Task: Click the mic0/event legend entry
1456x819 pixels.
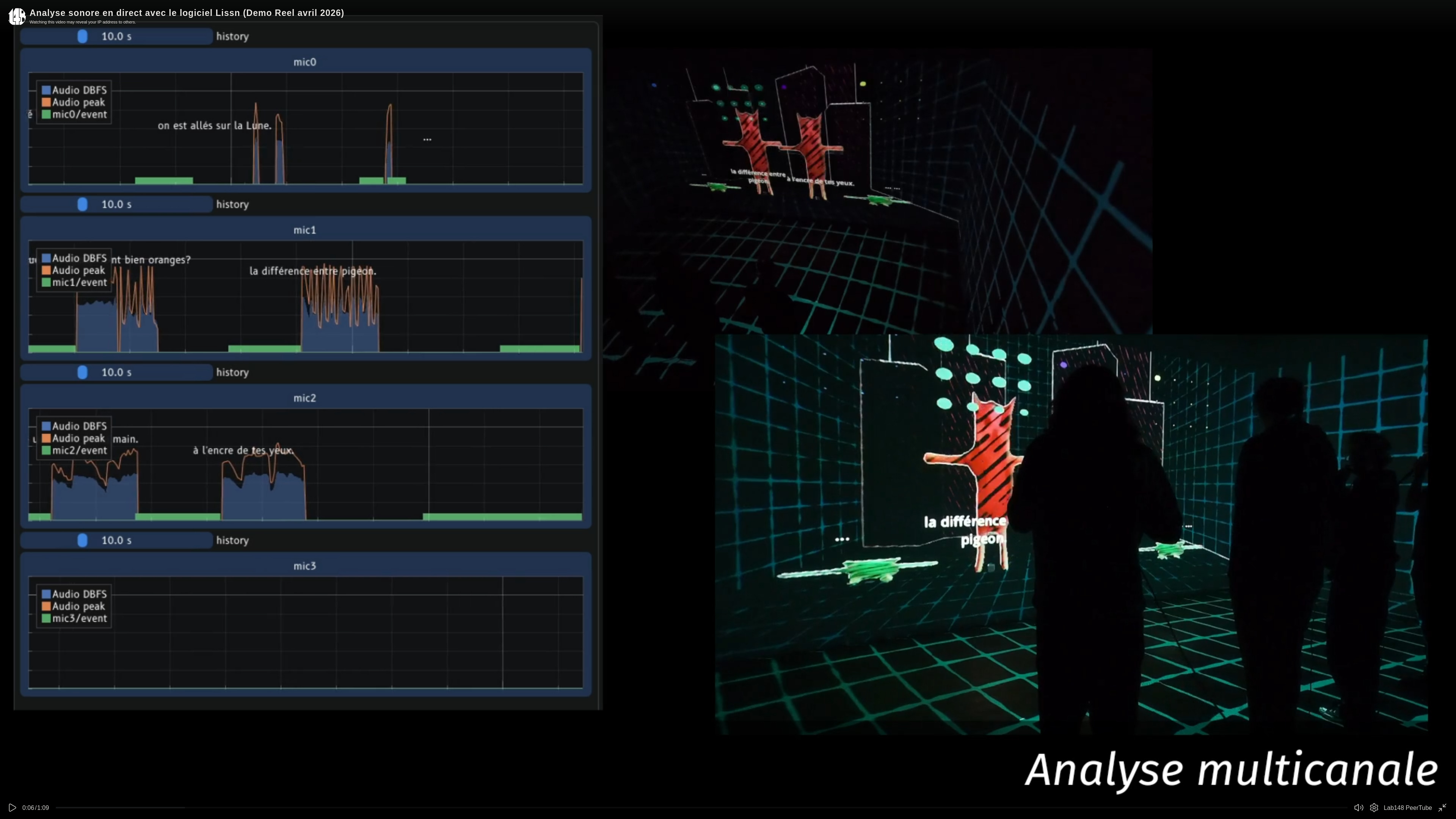Action: coord(74,114)
